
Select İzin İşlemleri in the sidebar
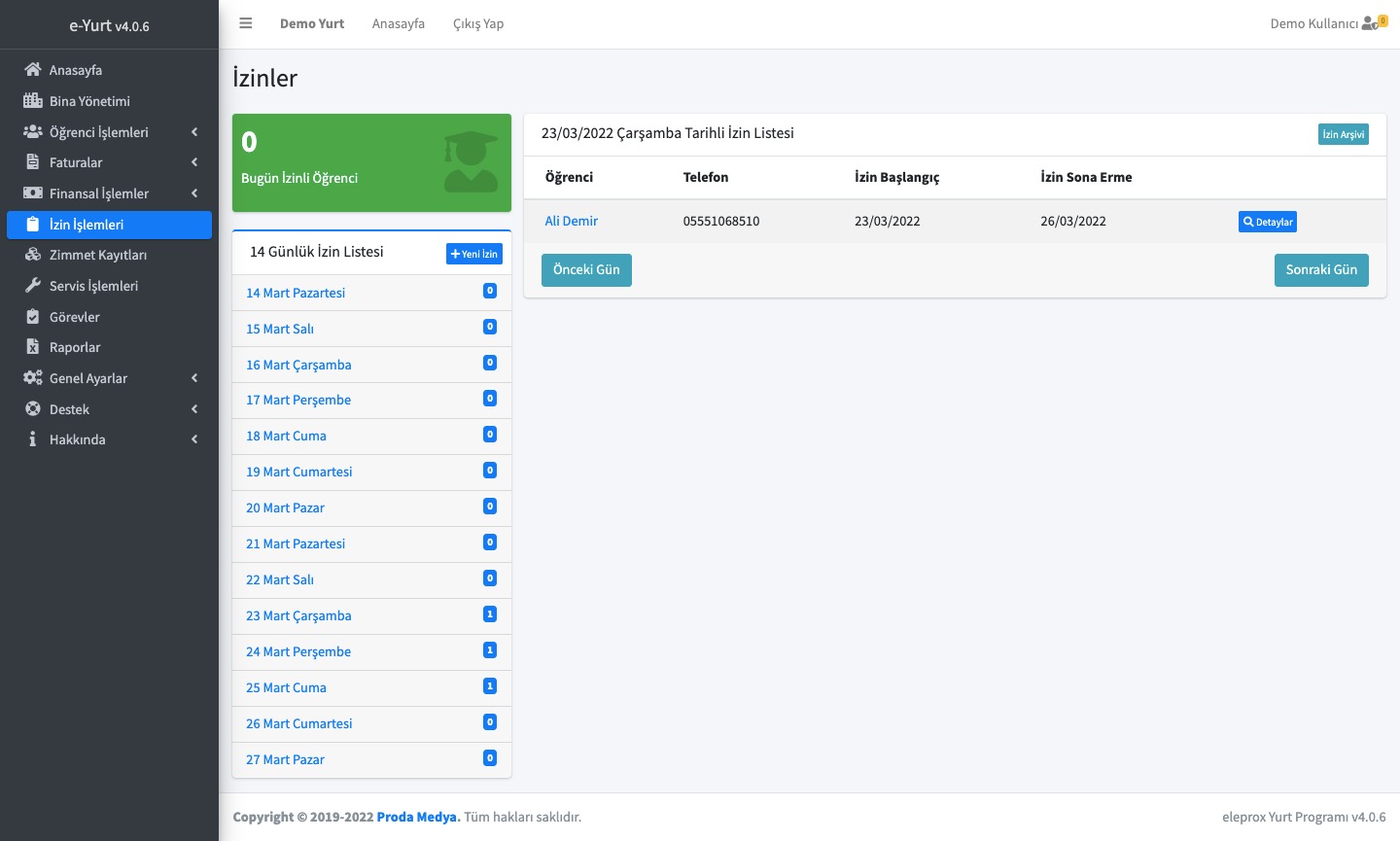click(x=109, y=225)
